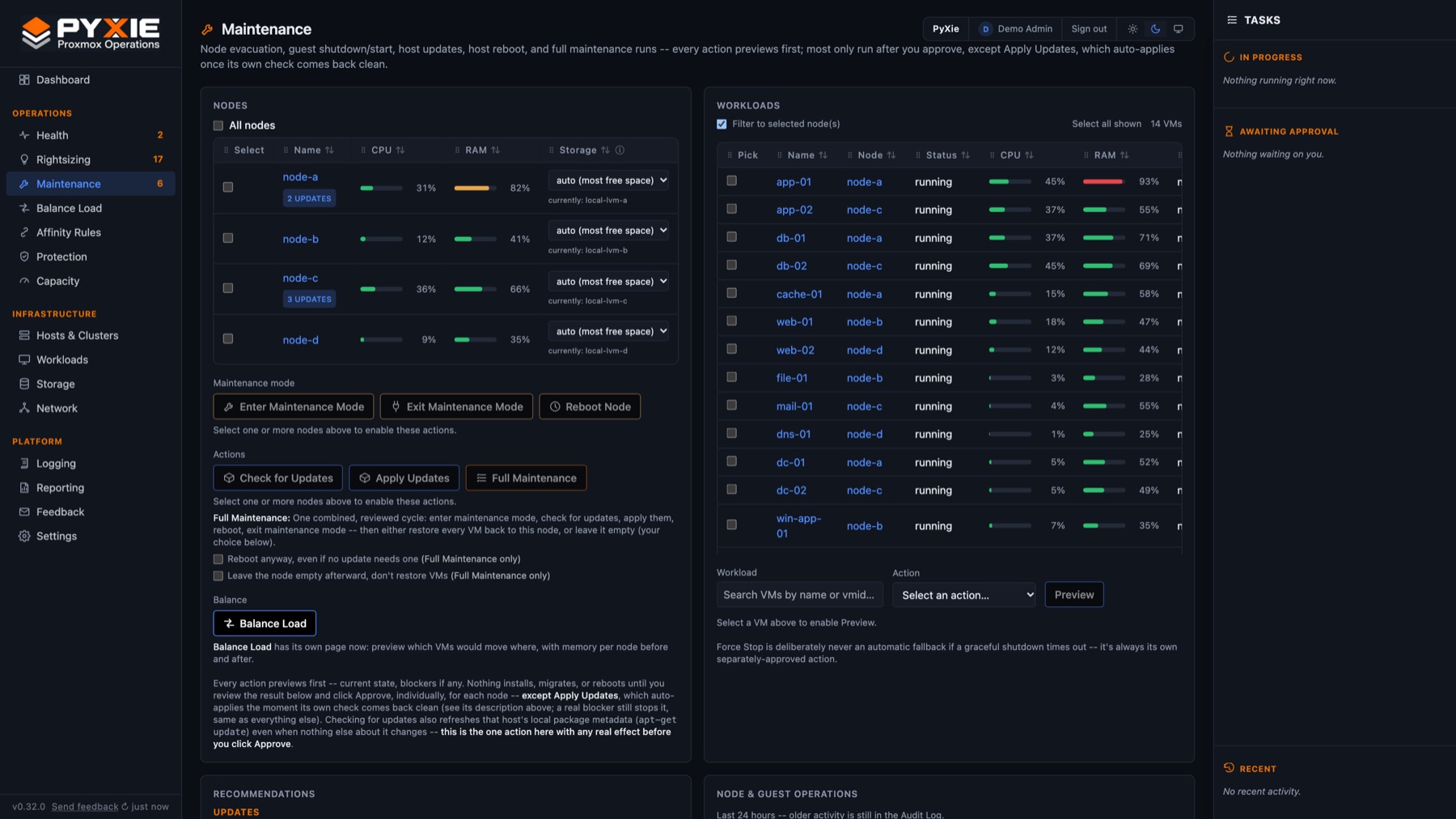
Task: Go to Hosts & Clusters page
Action: tap(91, 335)
